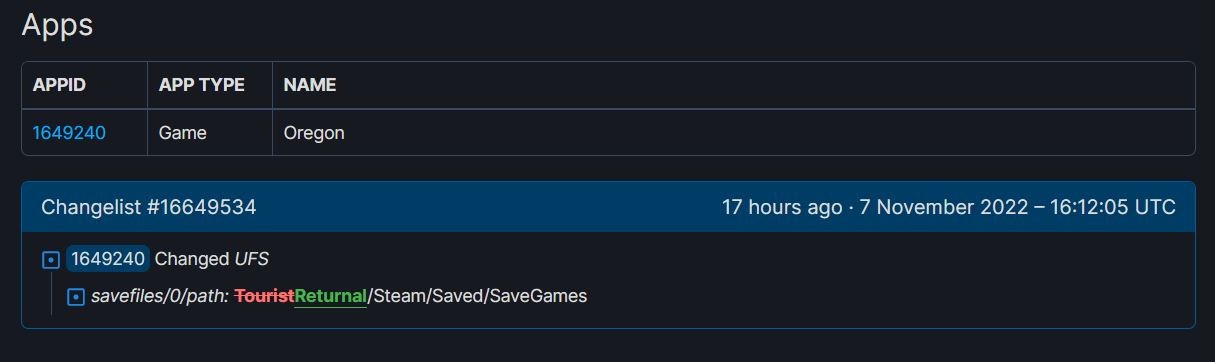The height and width of the screenshot is (362, 1215).
Task: Sort by the APPID column header
Action: 59,85
